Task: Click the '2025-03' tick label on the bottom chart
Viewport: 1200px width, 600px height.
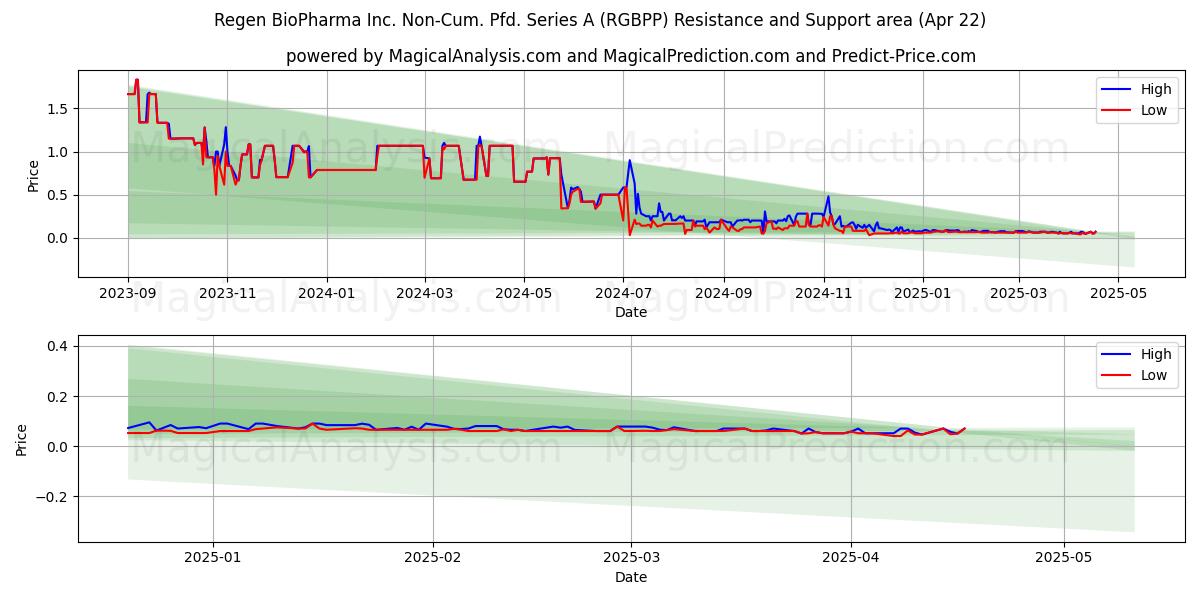Action: (631, 558)
